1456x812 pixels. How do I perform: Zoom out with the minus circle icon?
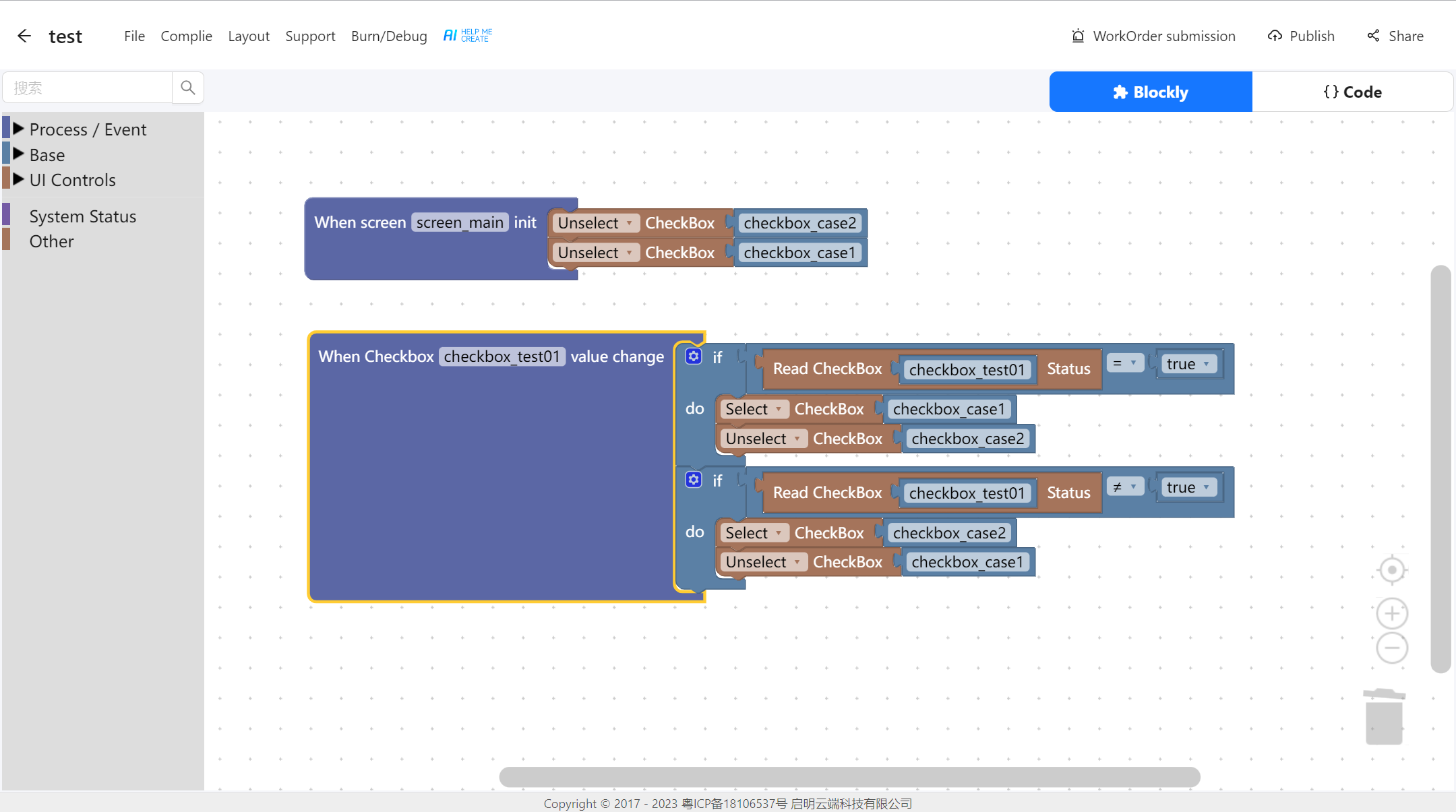1392,648
